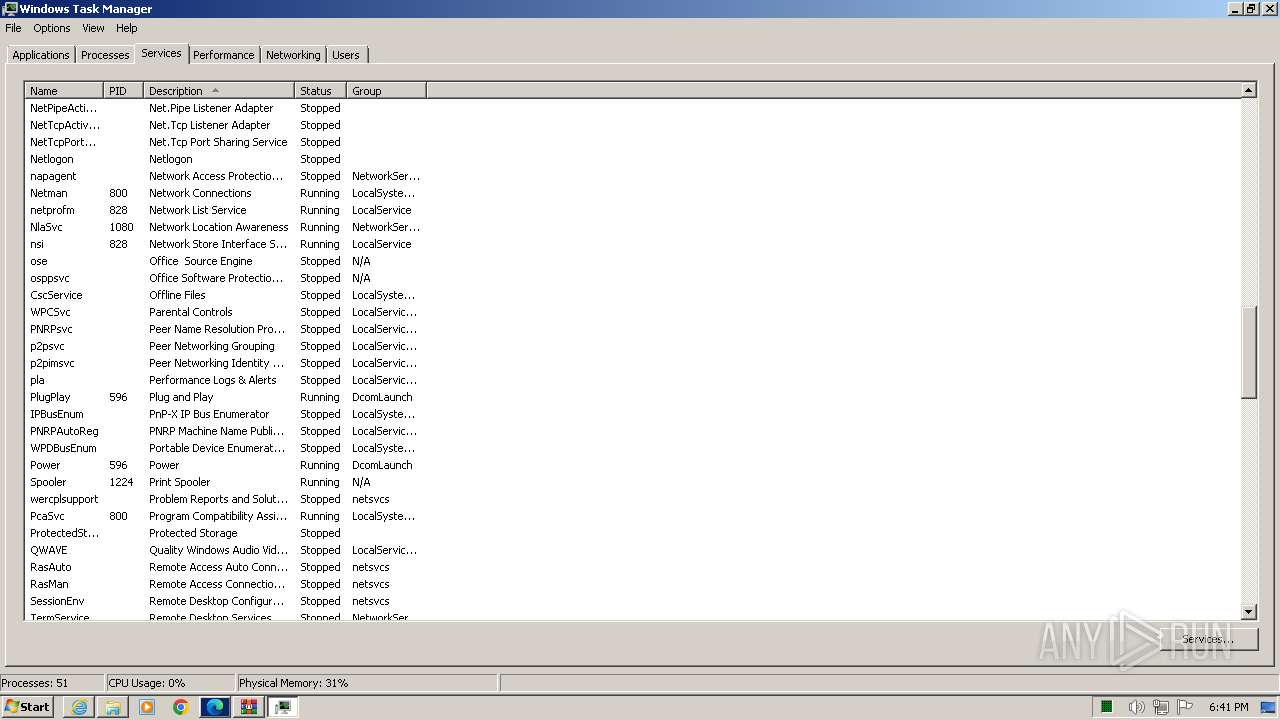
Task: Toggle sort on Description column header
Action: (x=219, y=91)
